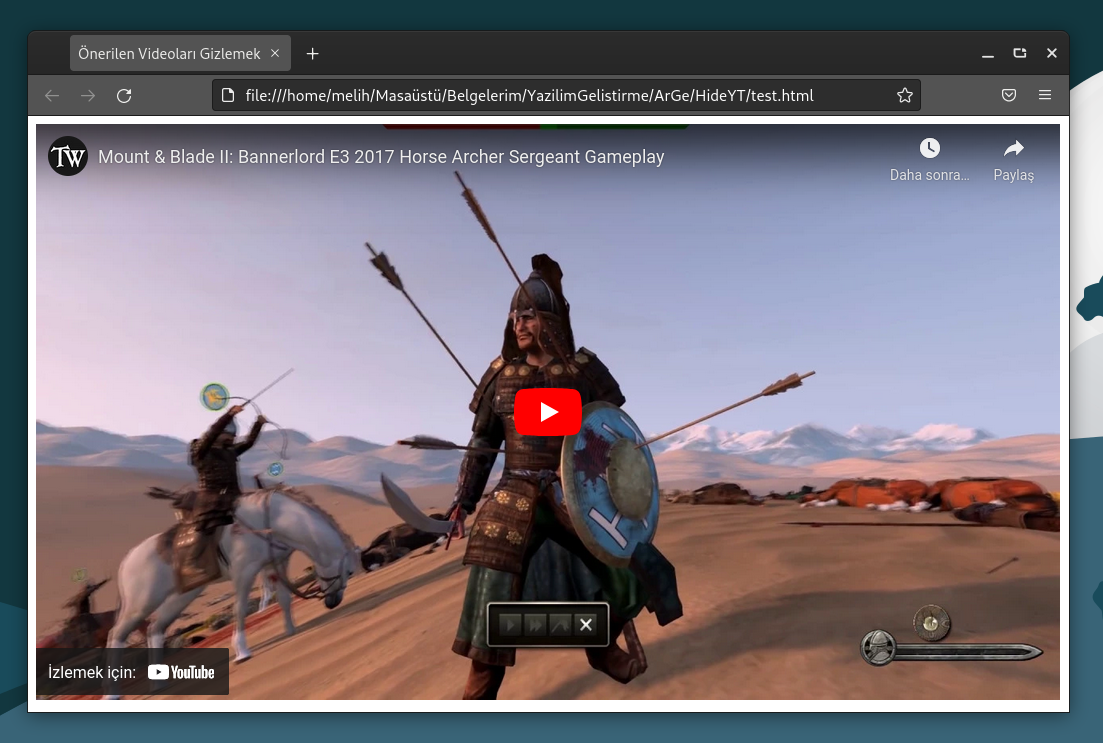Screen dimensions: 1103x743
Task: Select the Önerilen Videoları Gizlemek tab
Action: coord(169,53)
